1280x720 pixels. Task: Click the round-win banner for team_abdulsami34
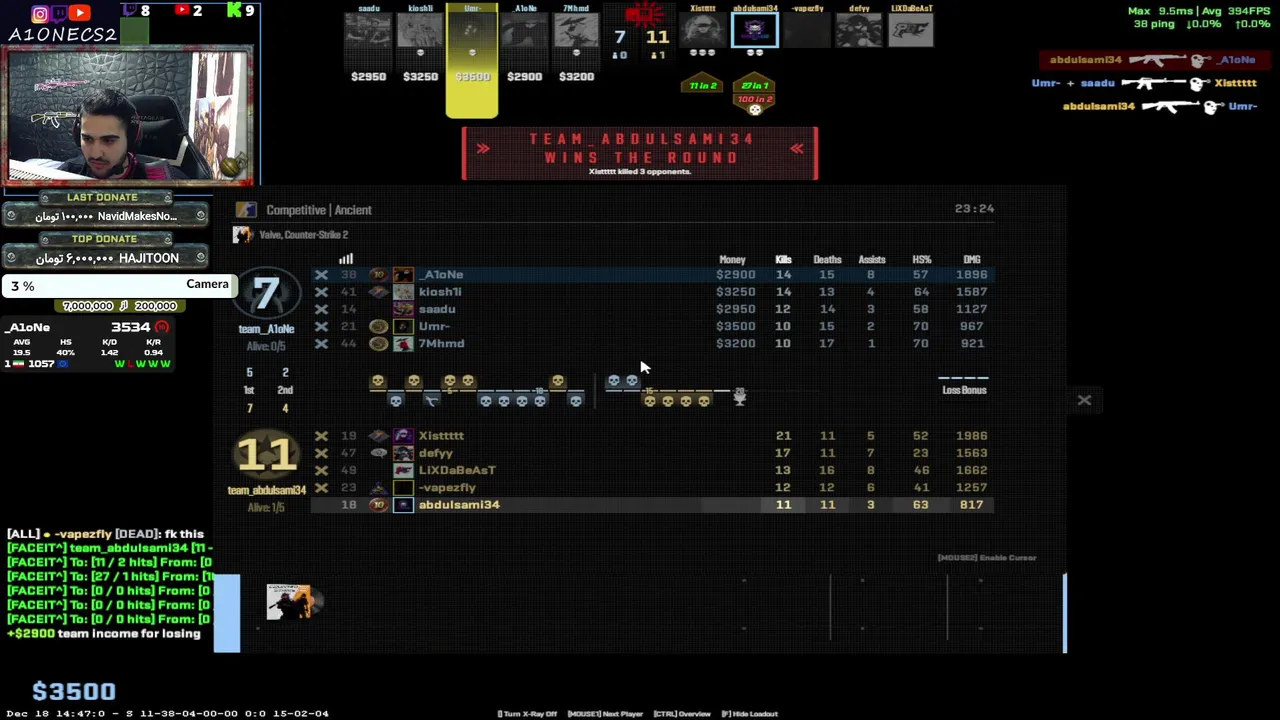tap(640, 154)
